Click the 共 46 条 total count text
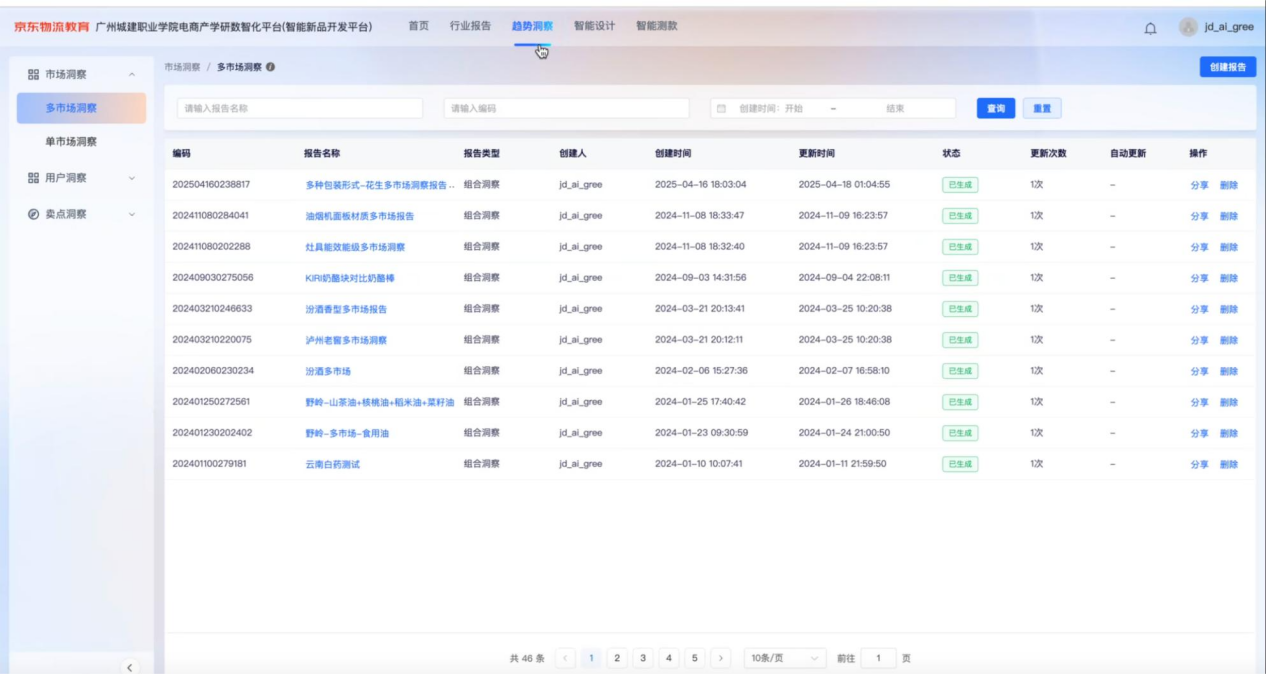This screenshot has height=674, width=1266. pos(527,658)
